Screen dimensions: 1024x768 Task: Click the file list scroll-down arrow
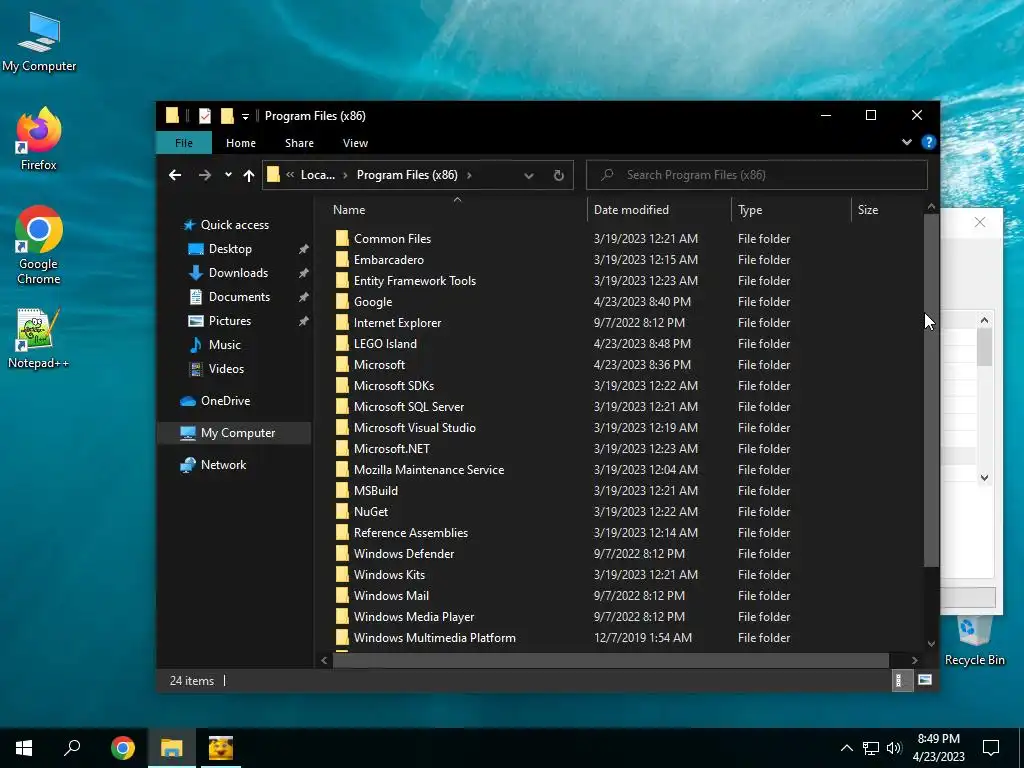coord(931,644)
